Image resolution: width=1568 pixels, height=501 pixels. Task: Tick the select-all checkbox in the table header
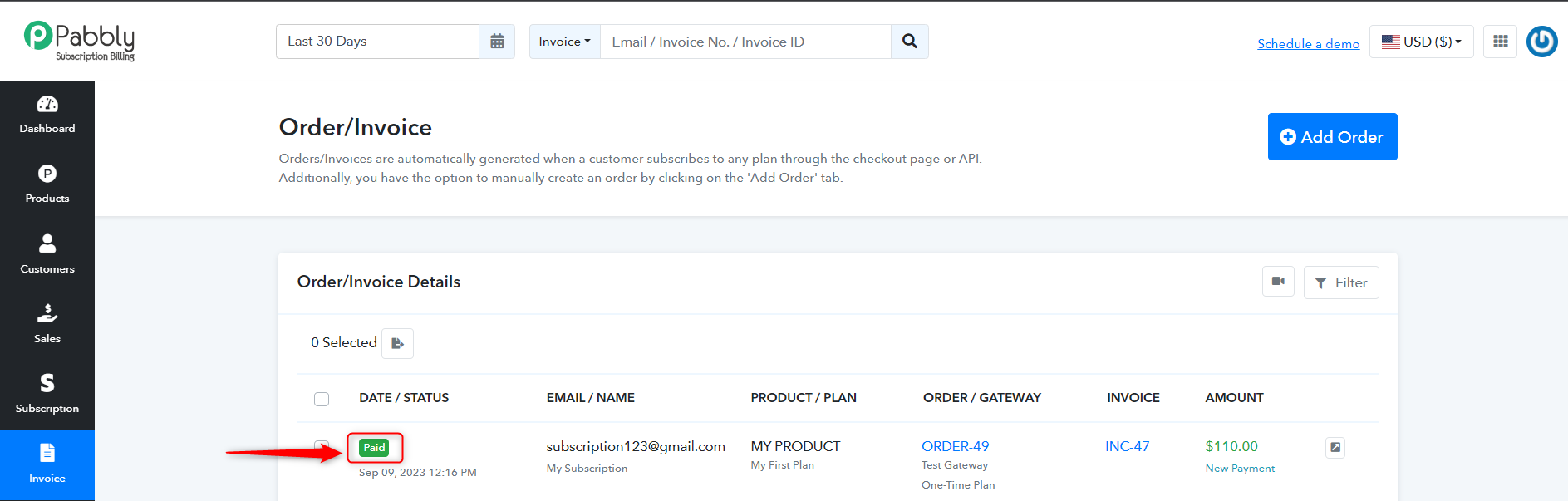pyautogui.click(x=322, y=399)
